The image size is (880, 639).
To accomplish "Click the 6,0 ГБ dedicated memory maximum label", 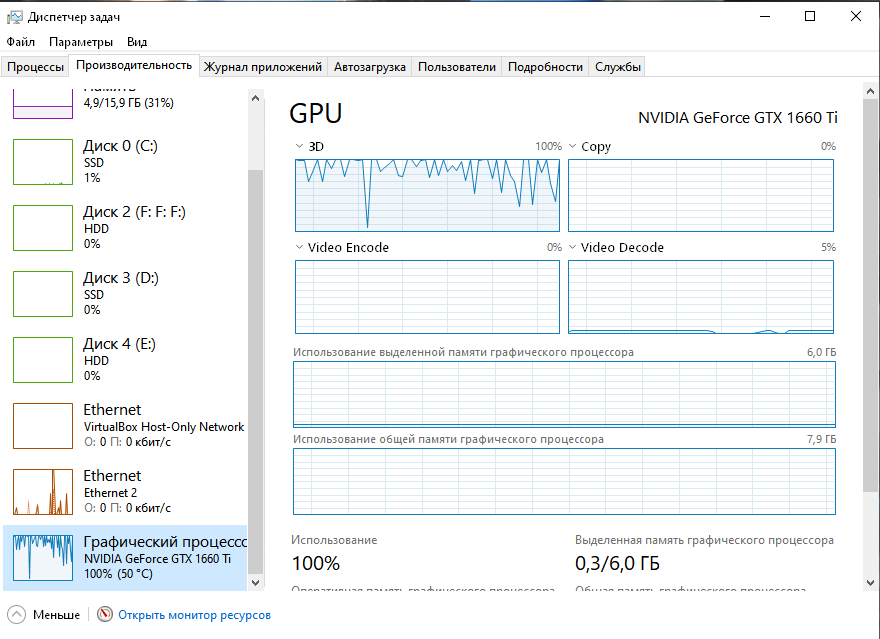I will (x=822, y=352).
